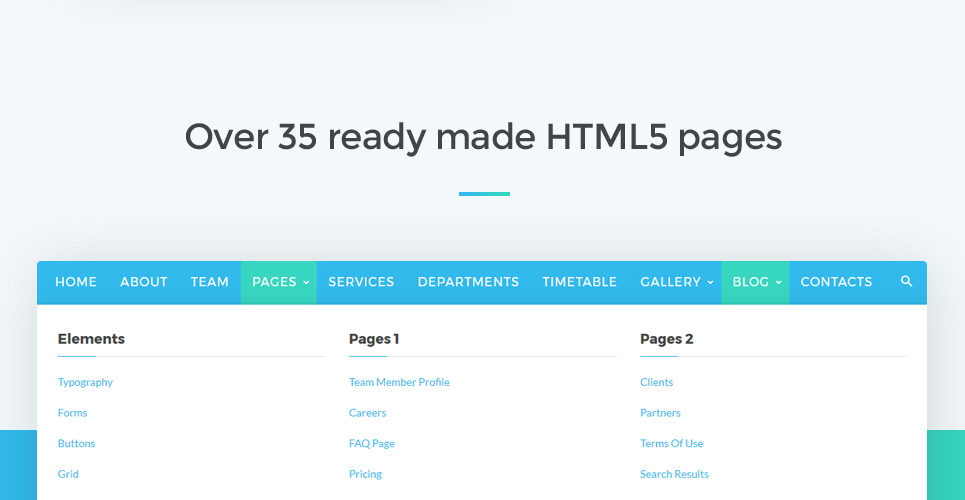
Task: Click the 'Over 35 ready made HTML5 pages' heading
Action: [483, 137]
